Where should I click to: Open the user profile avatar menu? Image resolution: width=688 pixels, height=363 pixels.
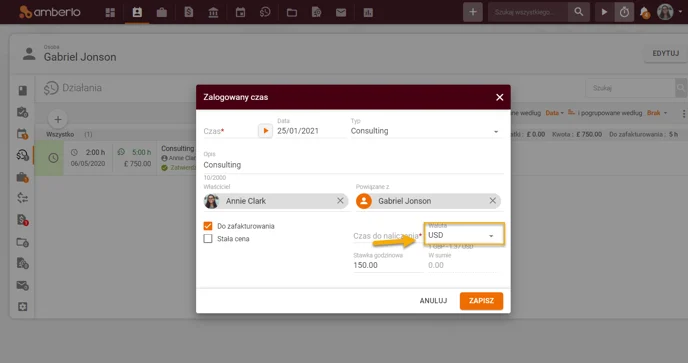click(665, 12)
